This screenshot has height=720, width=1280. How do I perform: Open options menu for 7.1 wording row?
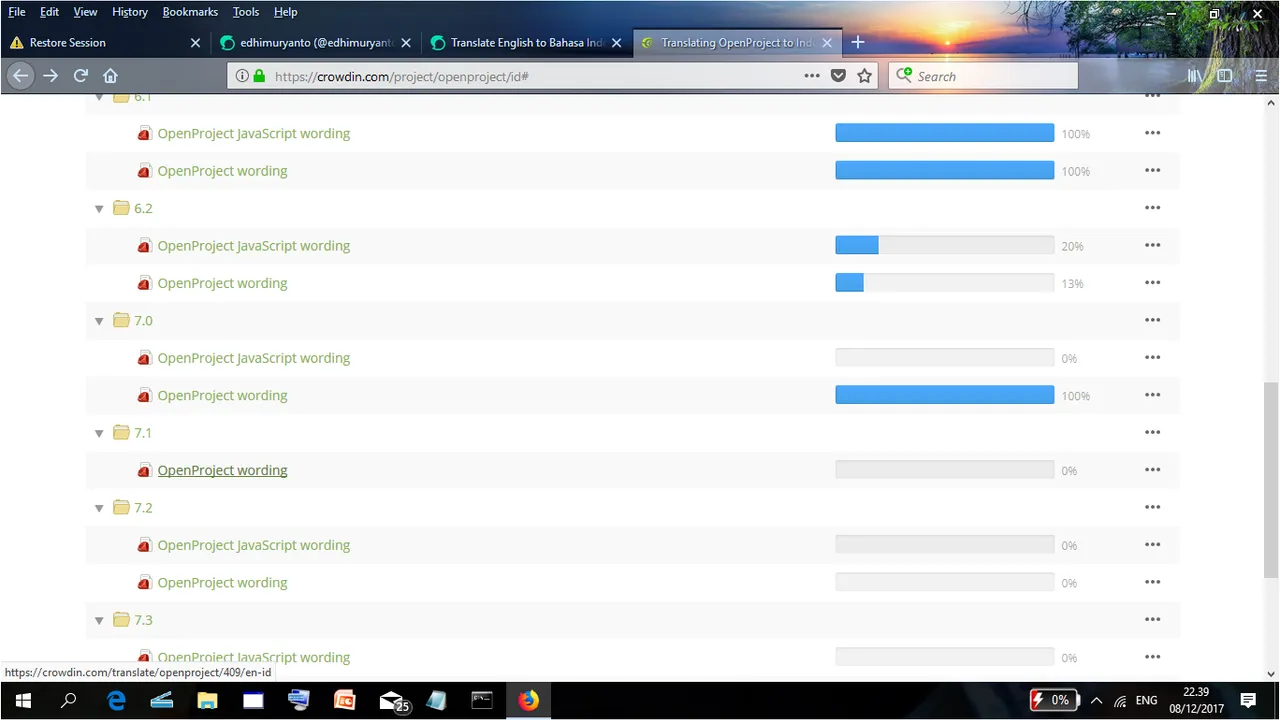[x=1152, y=470]
